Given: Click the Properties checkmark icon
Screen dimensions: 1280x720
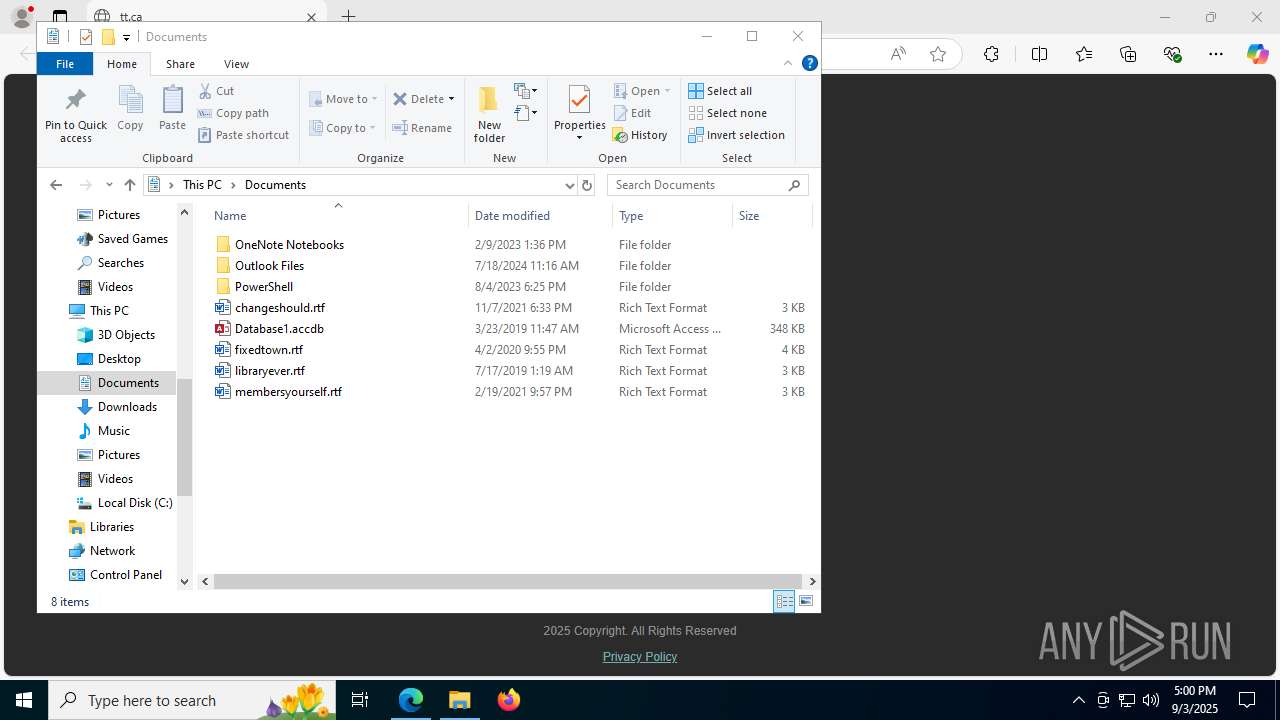Looking at the screenshot, I should click(579, 100).
